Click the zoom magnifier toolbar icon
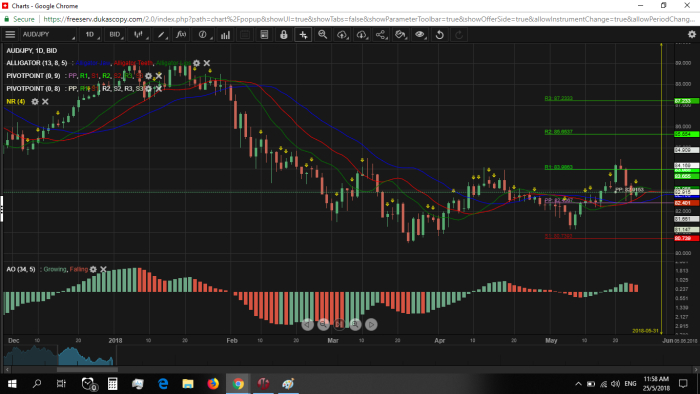 323,34
